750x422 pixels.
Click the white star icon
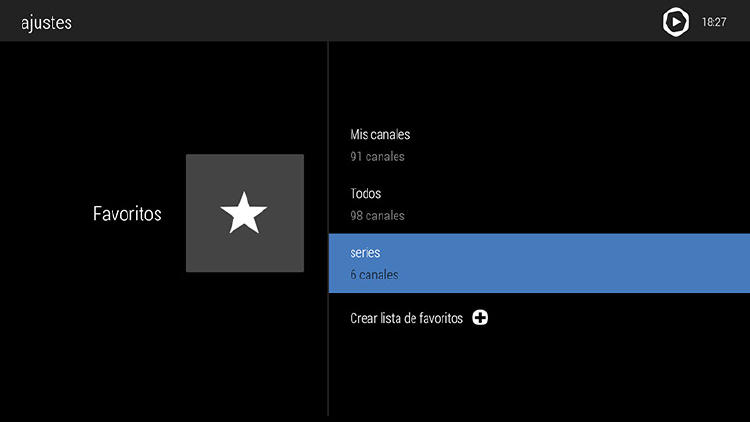pos(244,213)
